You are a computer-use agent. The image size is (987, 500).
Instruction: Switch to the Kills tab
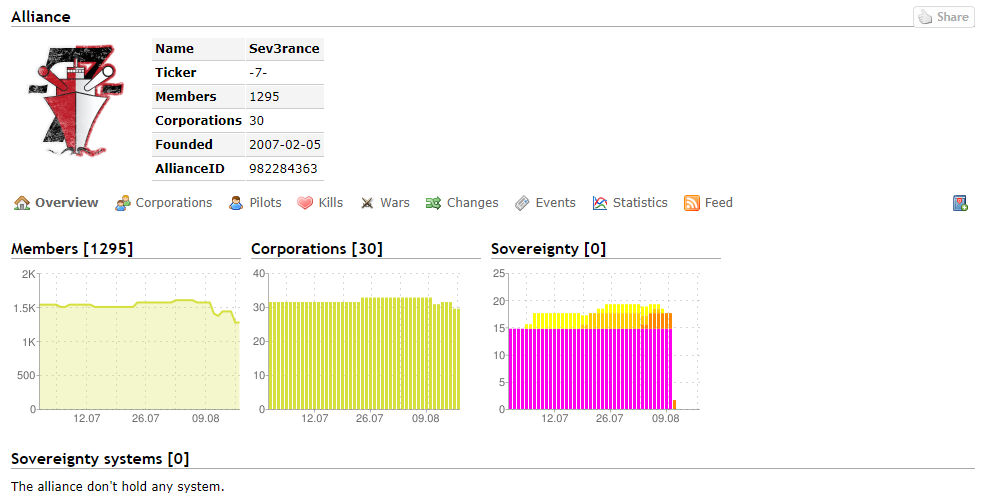pyautogui.click(x=330, y=203)
